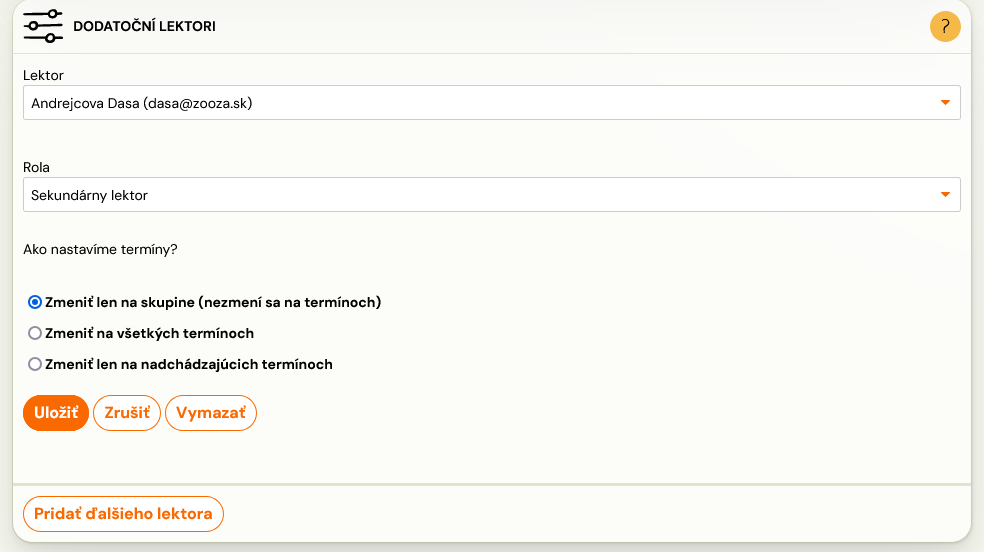This screenshot has width=984, height=552.
Task: Open the Lektor dropdown showing Andrejcova Dasa
Action: [x=491, y=103]
